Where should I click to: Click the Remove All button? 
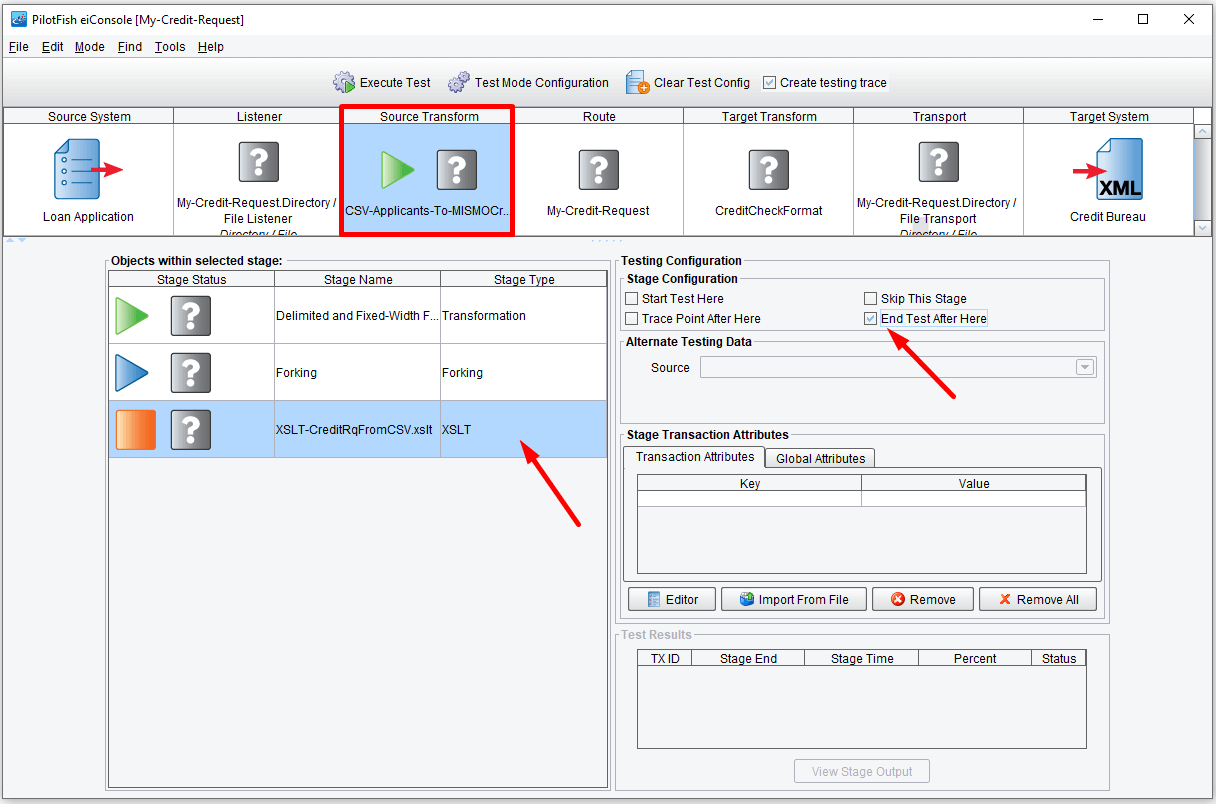1038,599
